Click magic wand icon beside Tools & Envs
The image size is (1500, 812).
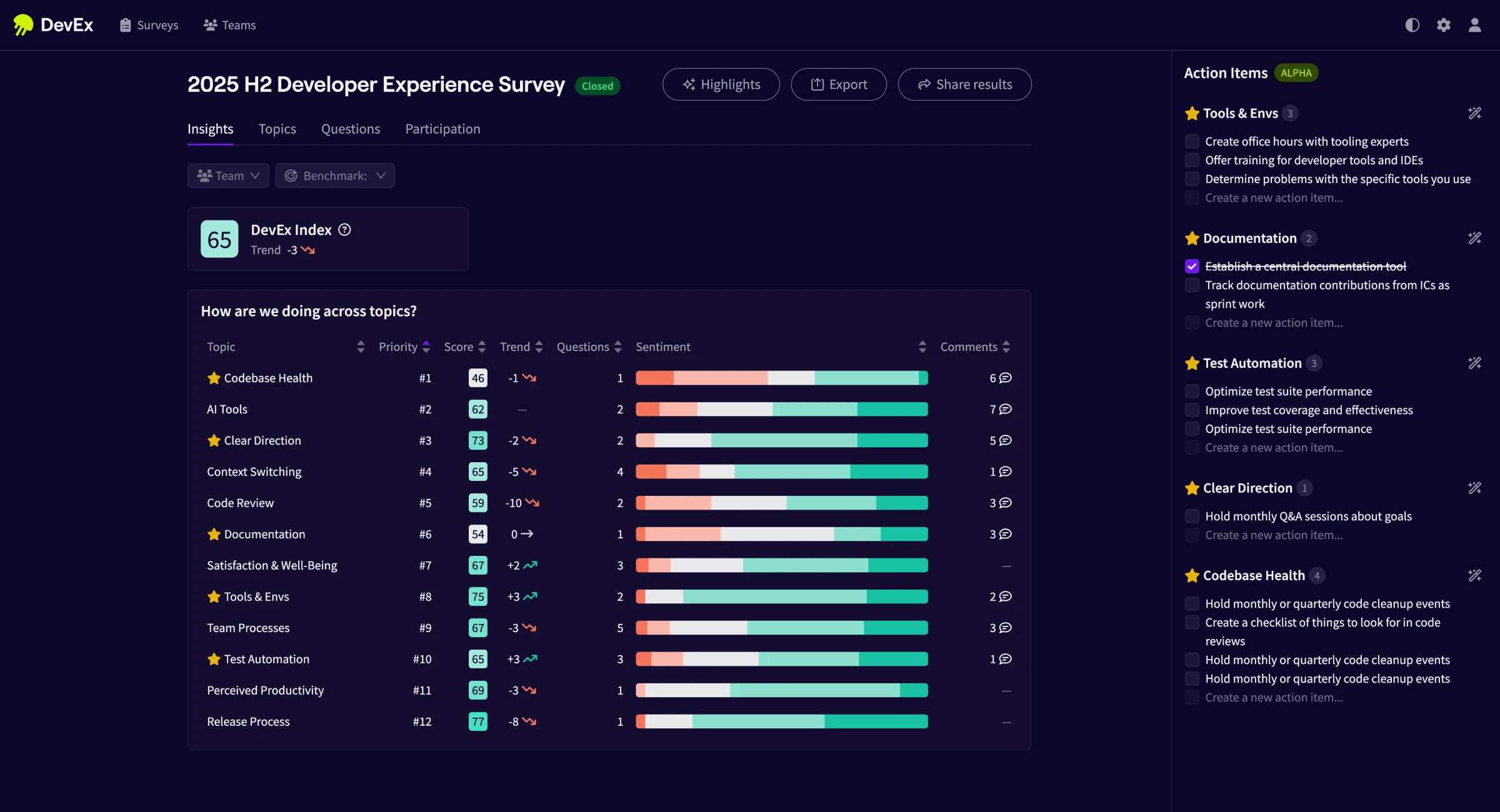pos(1474,113)
